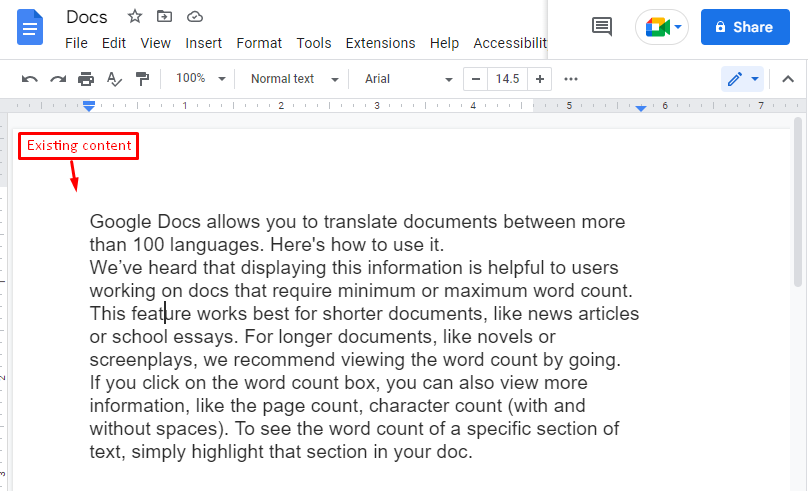Expand the editing mode dropdown arrow

[755, 79]
